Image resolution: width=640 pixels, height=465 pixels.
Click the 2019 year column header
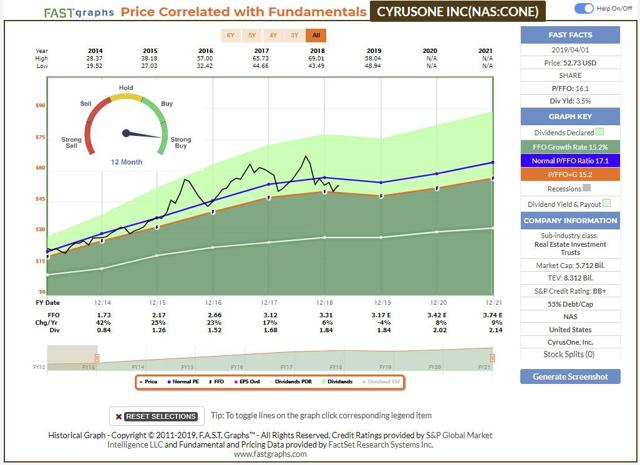[x=374, y=51]
